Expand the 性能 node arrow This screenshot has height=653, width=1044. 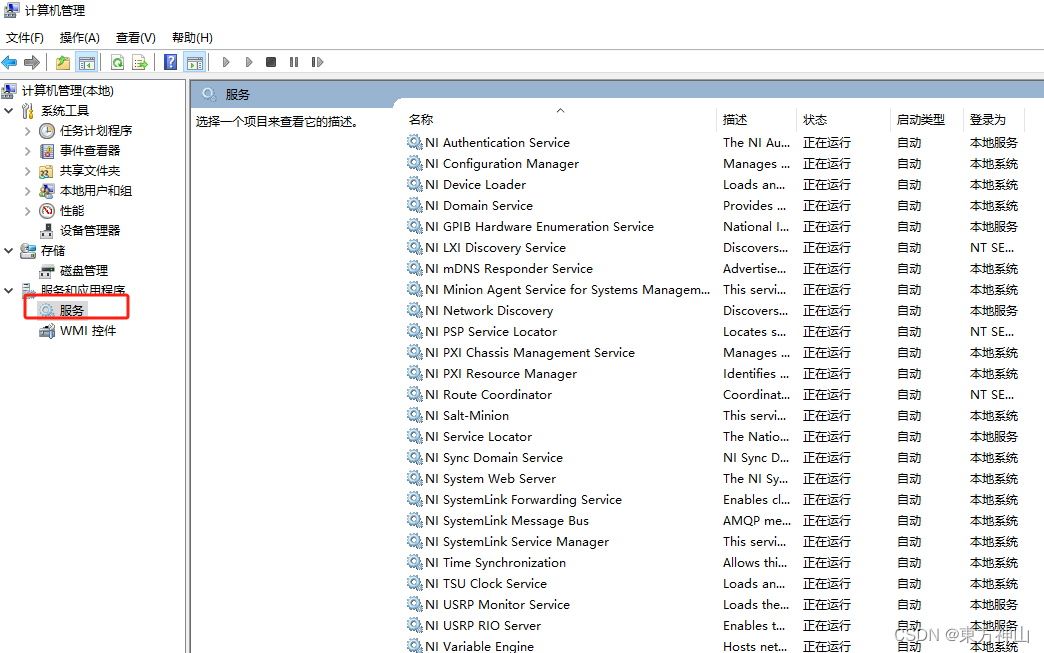tap(27, 210)
